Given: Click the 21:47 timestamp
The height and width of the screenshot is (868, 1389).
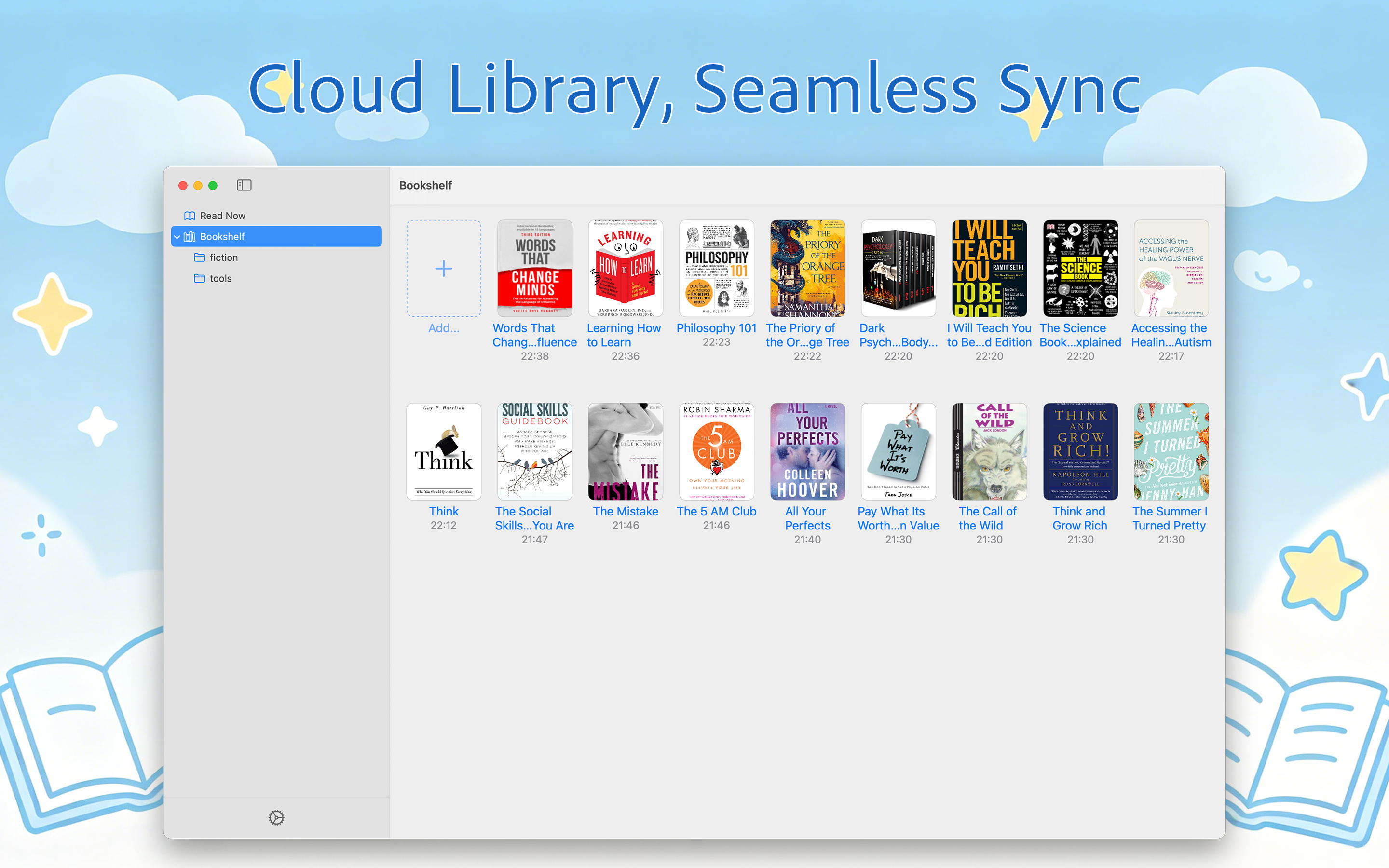Looking at the screenshot, I should click(x=535, y=539).
